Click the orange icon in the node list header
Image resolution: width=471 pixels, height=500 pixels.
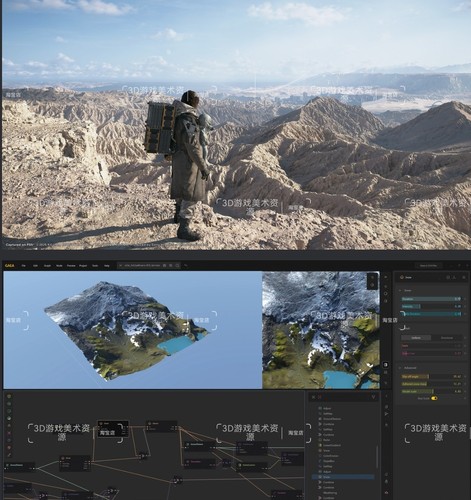(320, 397)
